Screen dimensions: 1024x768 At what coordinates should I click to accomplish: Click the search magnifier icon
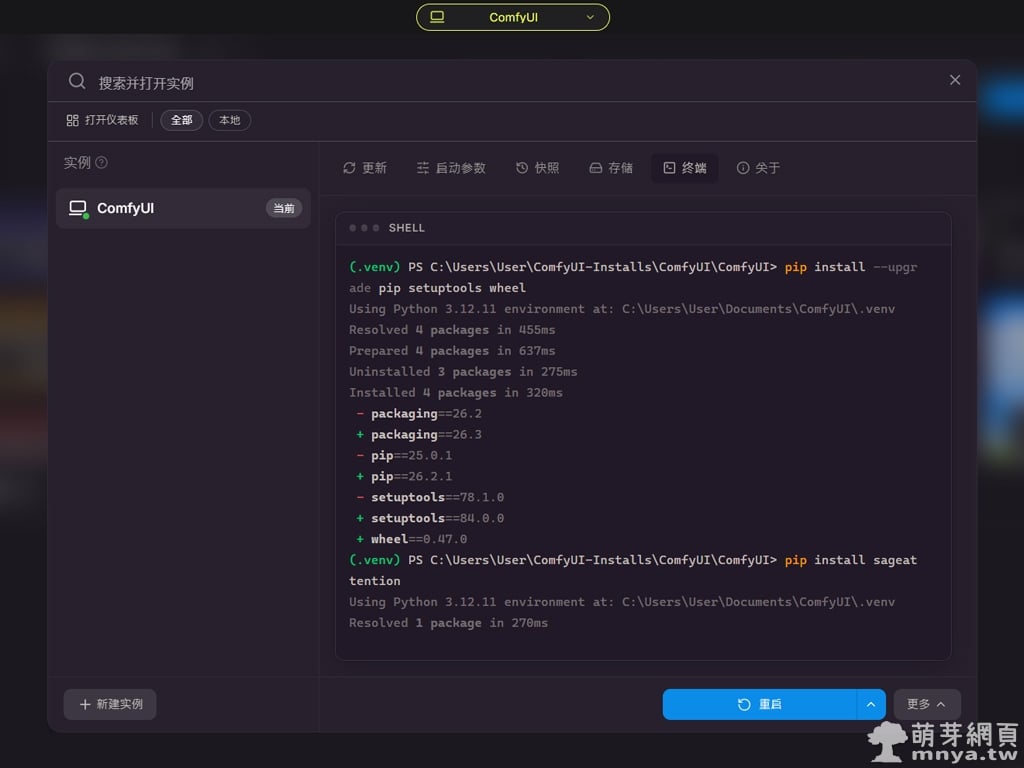pyautogui.click(x=77, y=82)
